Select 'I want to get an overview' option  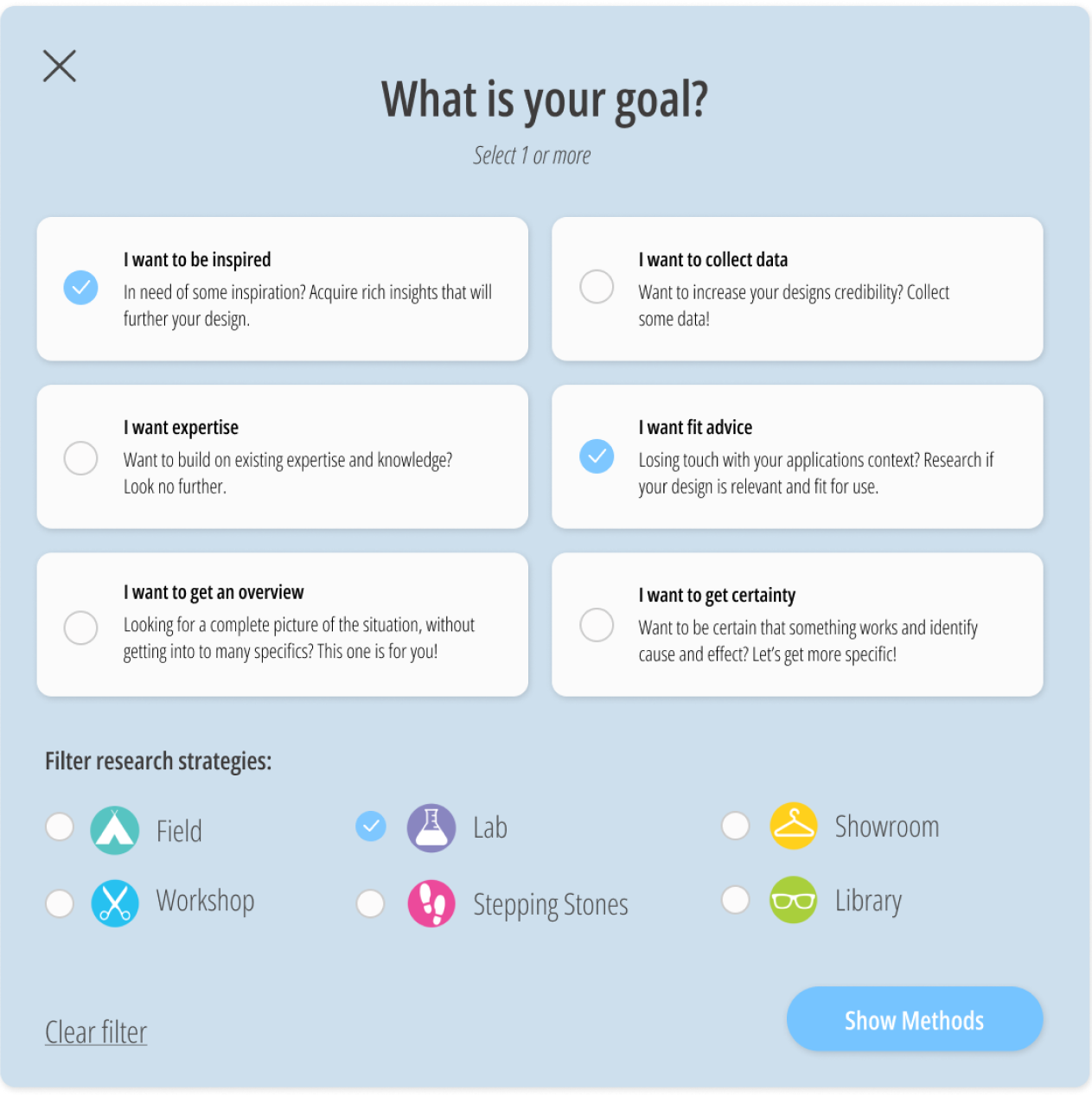[x=283, y=624]
